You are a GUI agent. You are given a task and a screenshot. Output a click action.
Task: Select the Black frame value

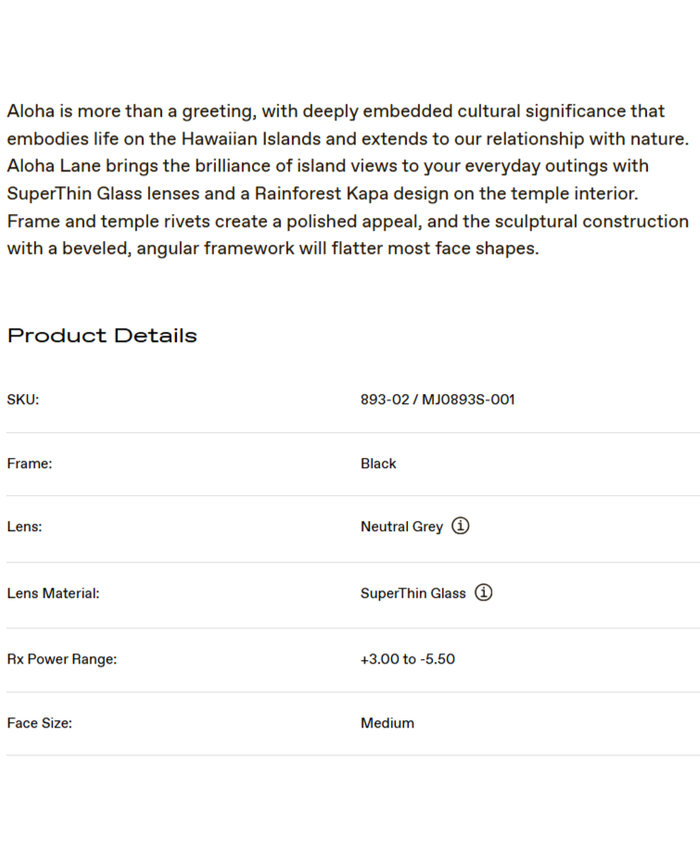[378, 464]
